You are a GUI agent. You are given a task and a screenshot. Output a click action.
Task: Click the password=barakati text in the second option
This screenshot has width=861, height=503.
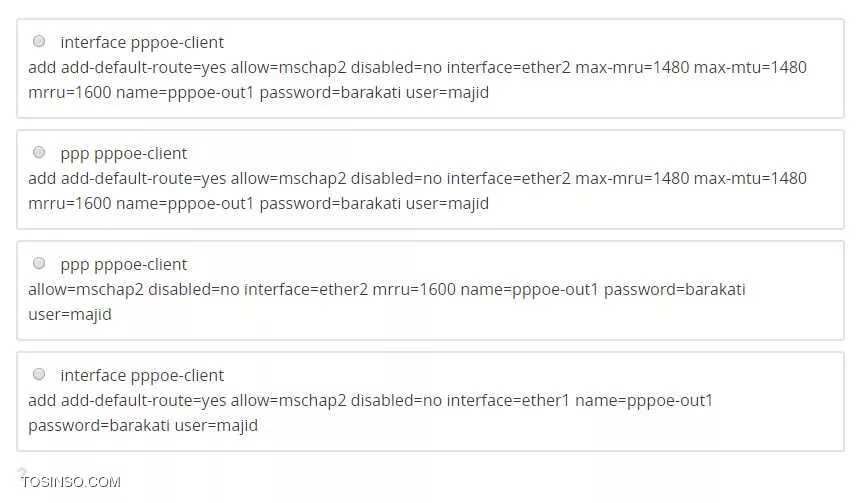click(330, 204)
